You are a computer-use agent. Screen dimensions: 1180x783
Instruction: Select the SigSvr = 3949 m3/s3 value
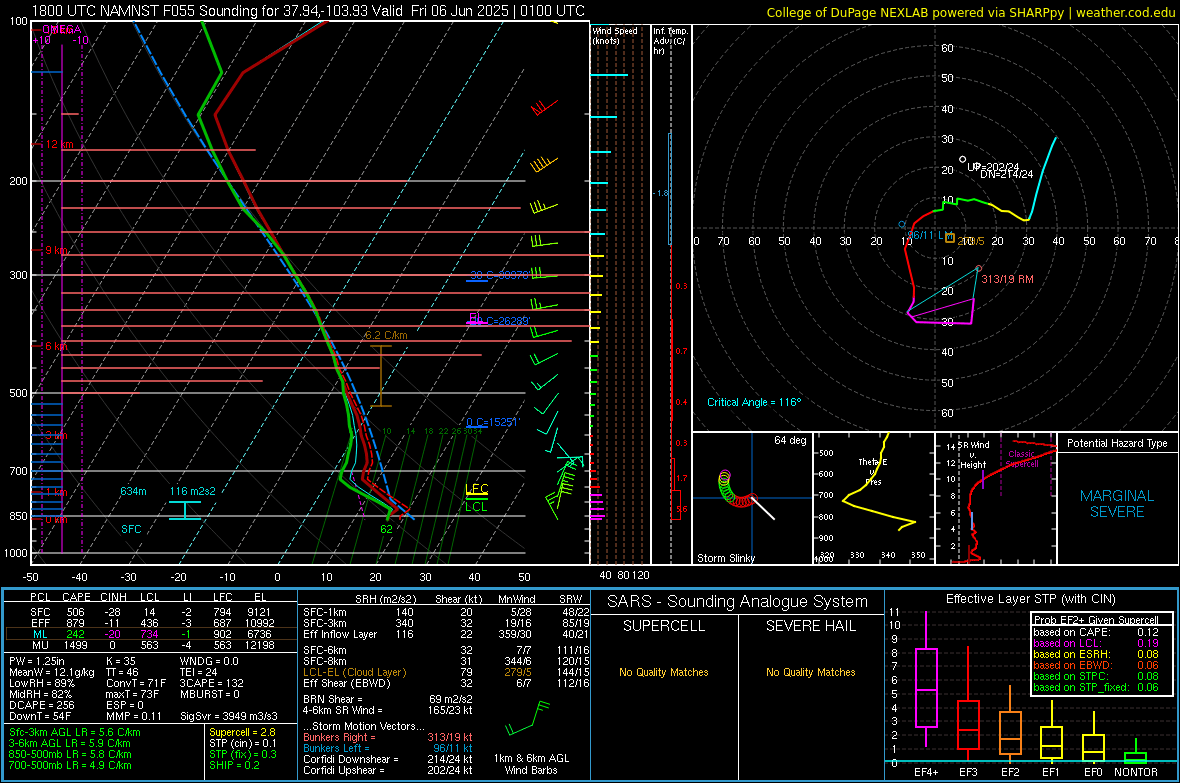(229, 716)
